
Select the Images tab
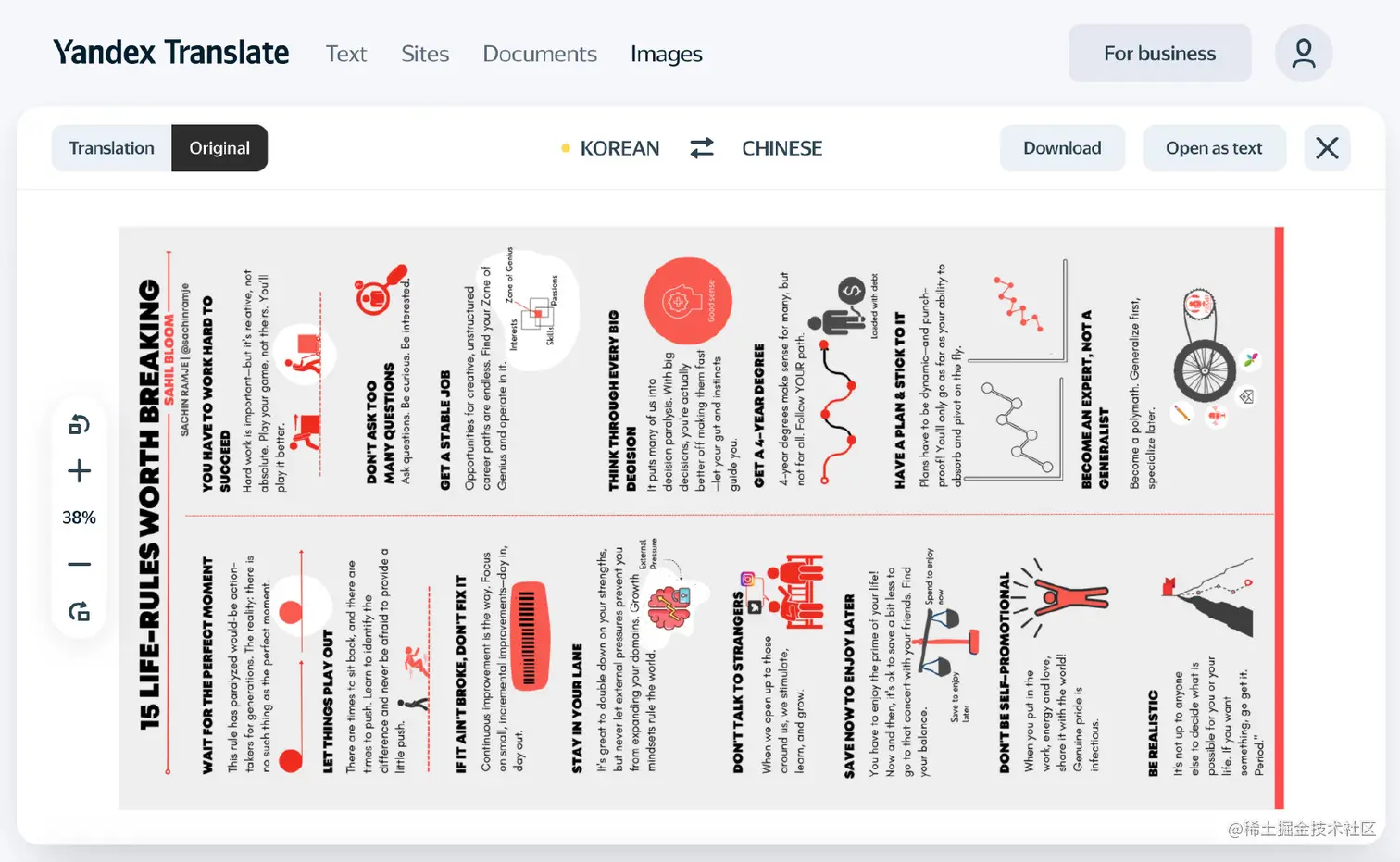tap(667, 54)
